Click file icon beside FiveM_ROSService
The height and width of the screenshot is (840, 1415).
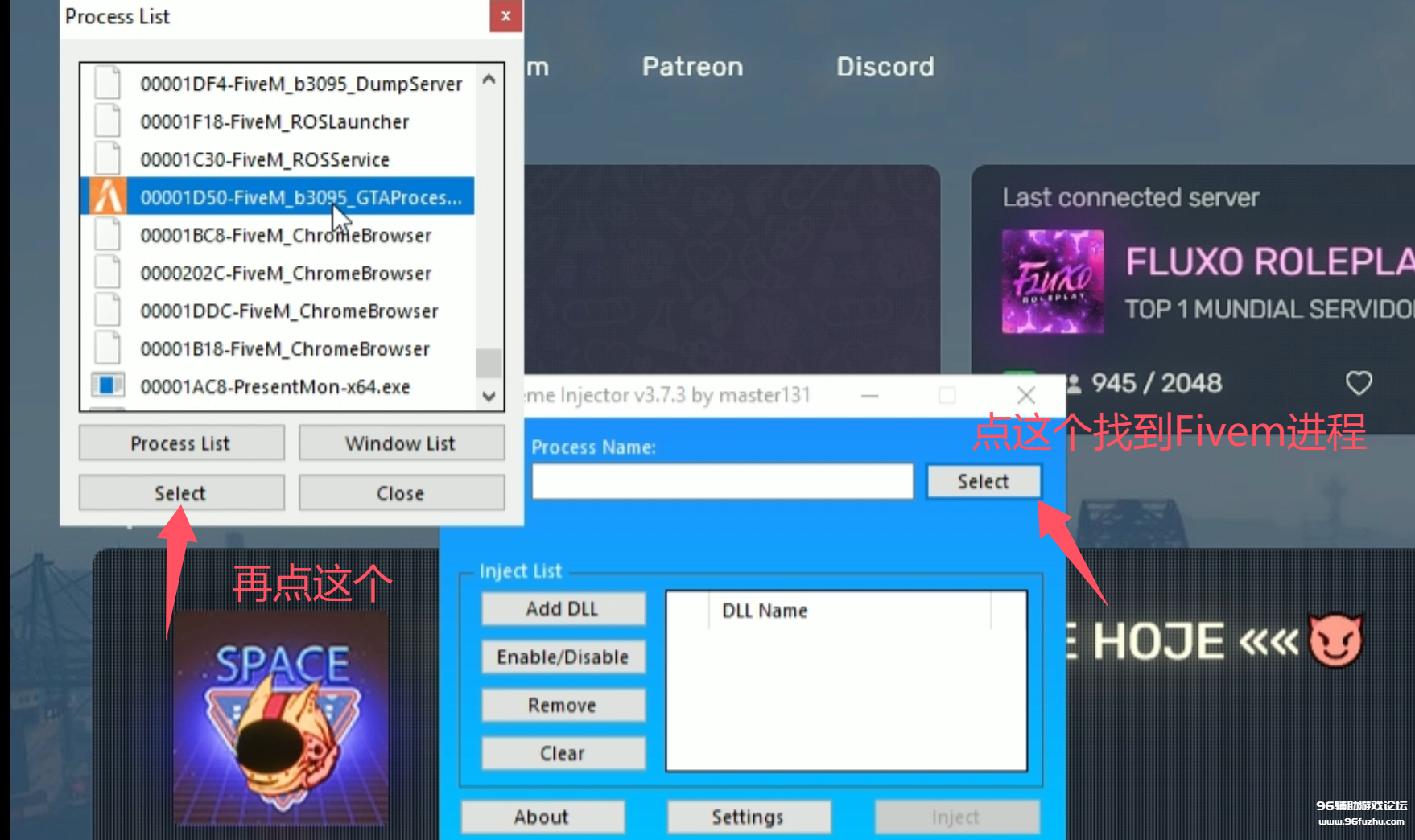point(107,159)
